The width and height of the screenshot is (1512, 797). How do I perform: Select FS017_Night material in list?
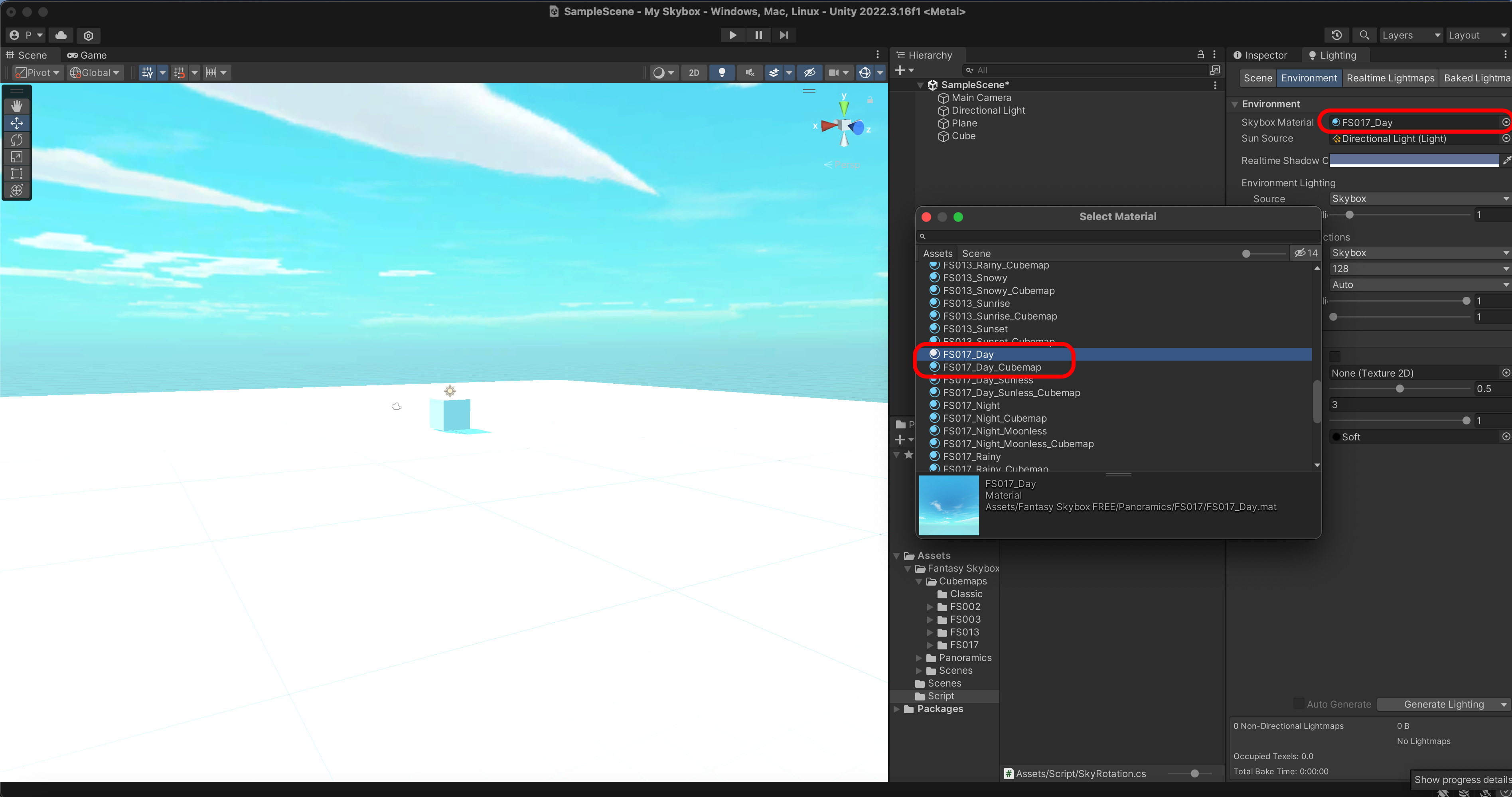971,406
